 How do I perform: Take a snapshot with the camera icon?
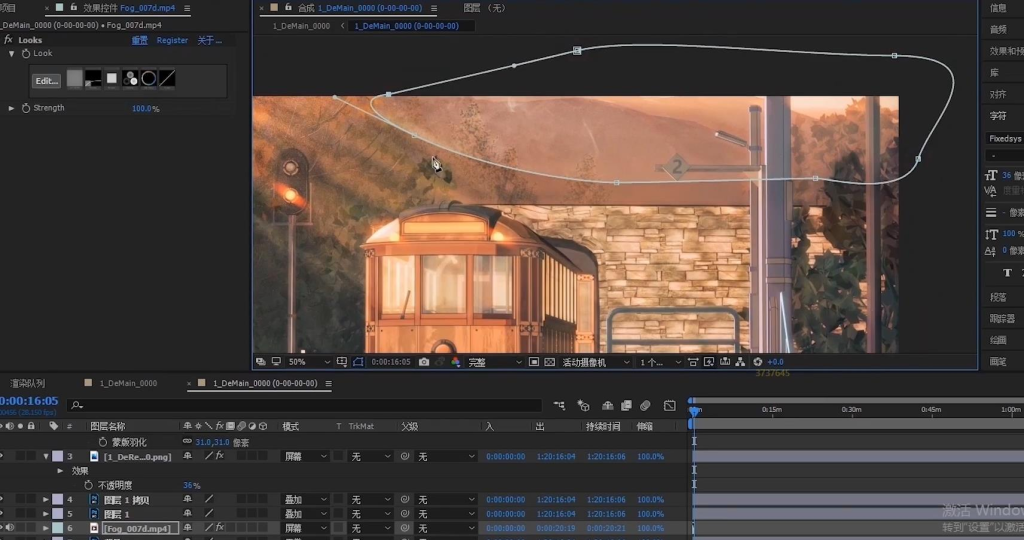(x=424, y=362)
